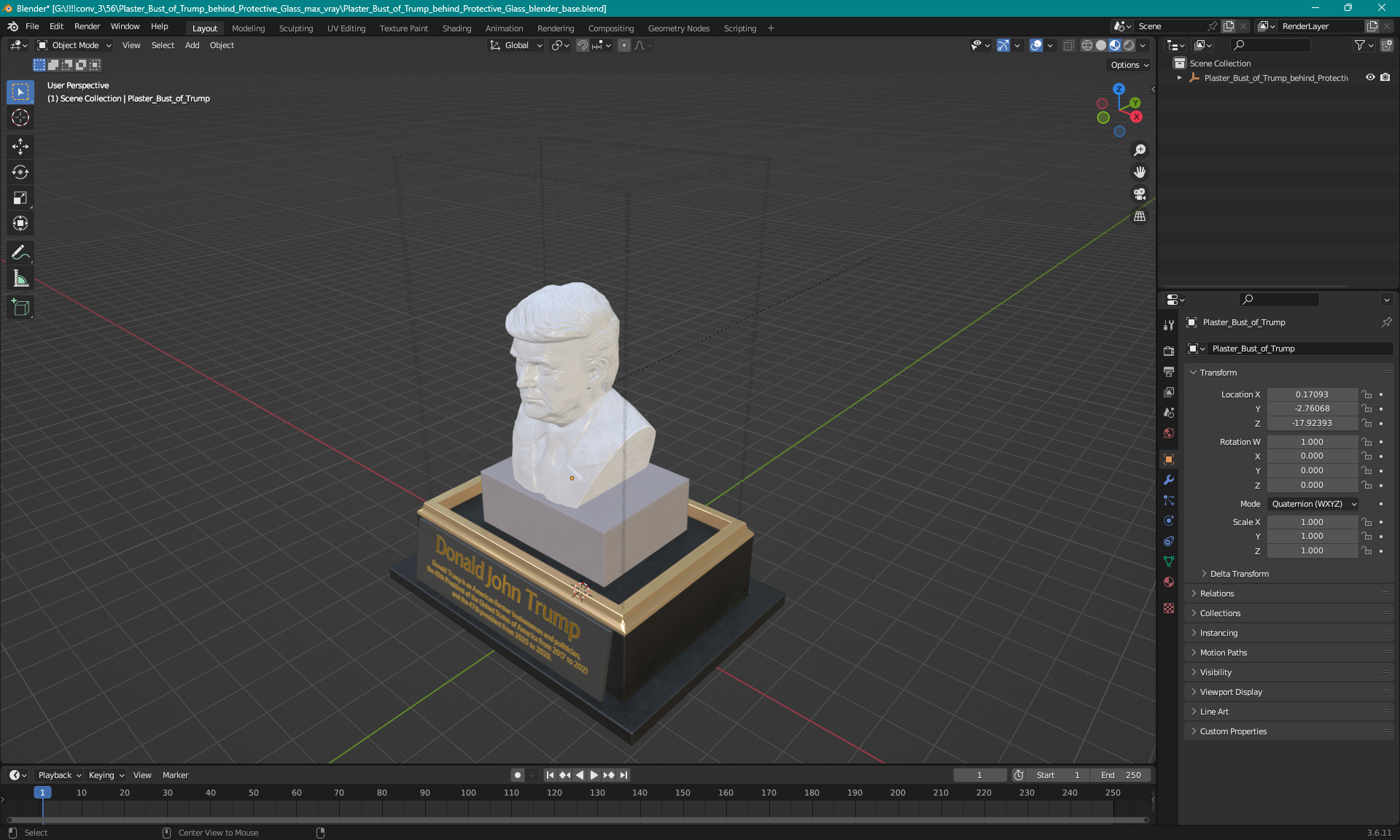
Task: Switch to the Shading workspace tab
Action: pyautogui.click(x=456, y=28)
